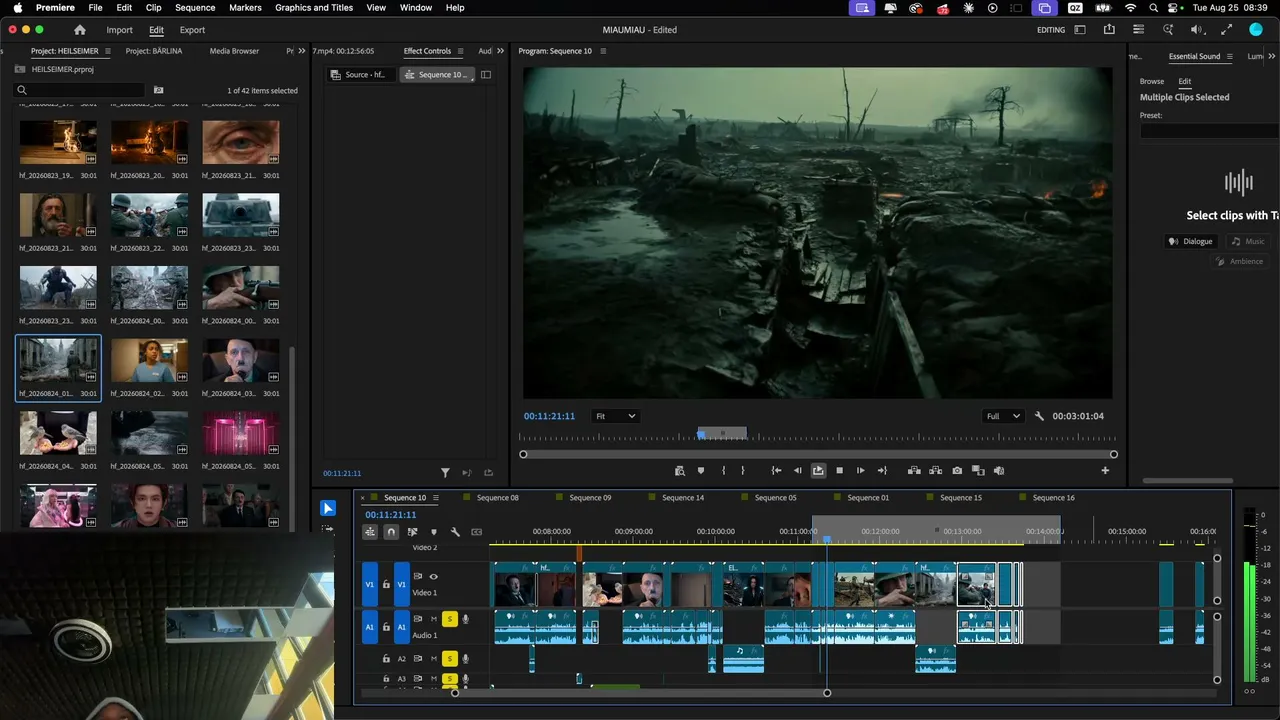Toggle nest-or-individual-clips insert mode button
This screenshot has height=720, width=1280.
(370, 532)
